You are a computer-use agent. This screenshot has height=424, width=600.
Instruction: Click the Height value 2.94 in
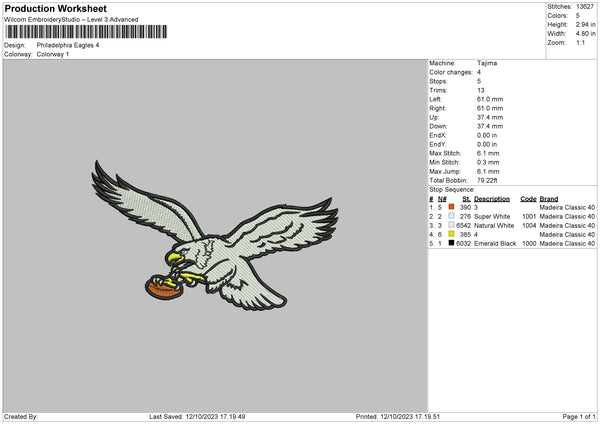(x=585, y=24)
